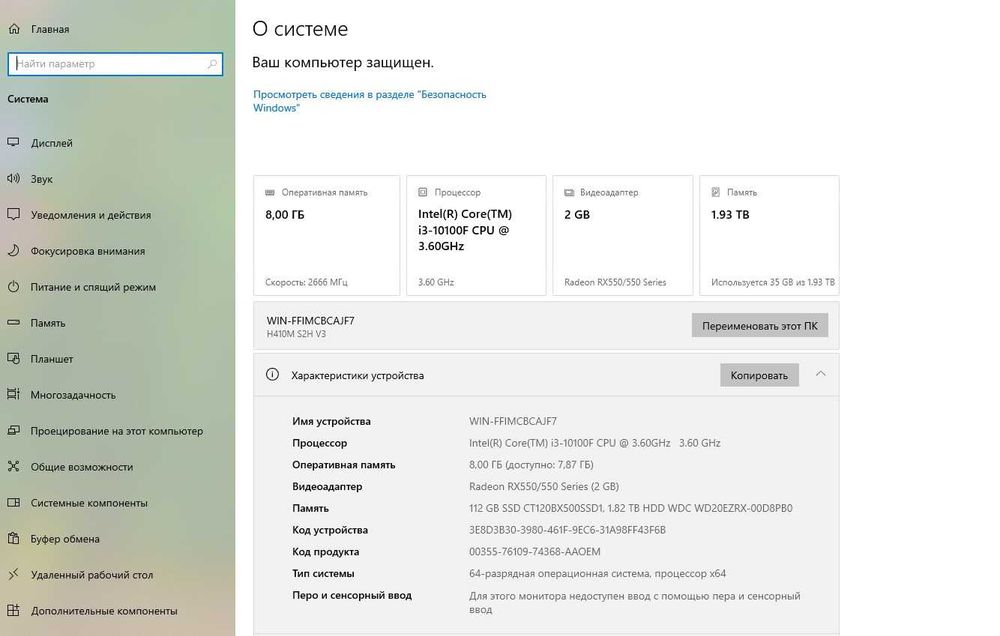Click the Оперативная память 8,00 ГБ card
This screenshot has width=1000, height=636.
pos(327,235)
